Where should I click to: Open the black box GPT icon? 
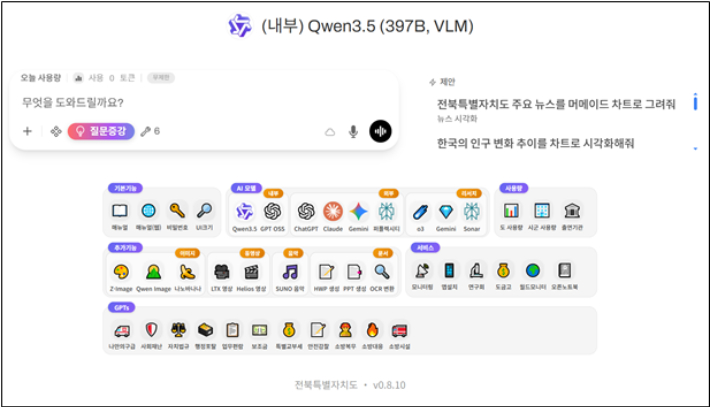pyautogui.click(x=206, y=330)
